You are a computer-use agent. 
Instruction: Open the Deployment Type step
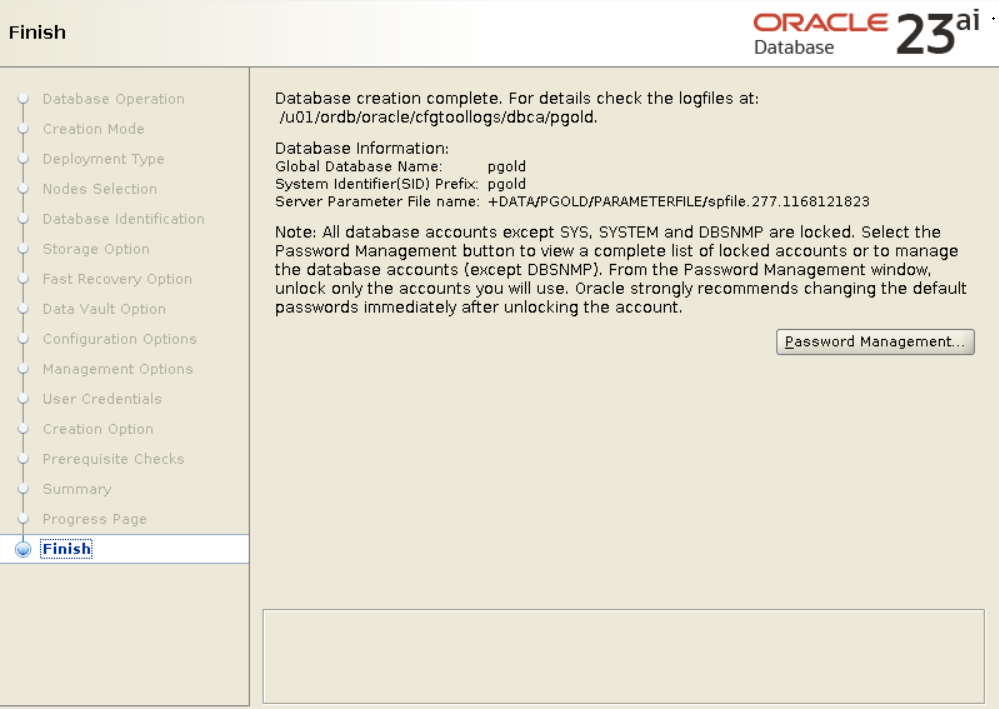click(x=103, y=159)
